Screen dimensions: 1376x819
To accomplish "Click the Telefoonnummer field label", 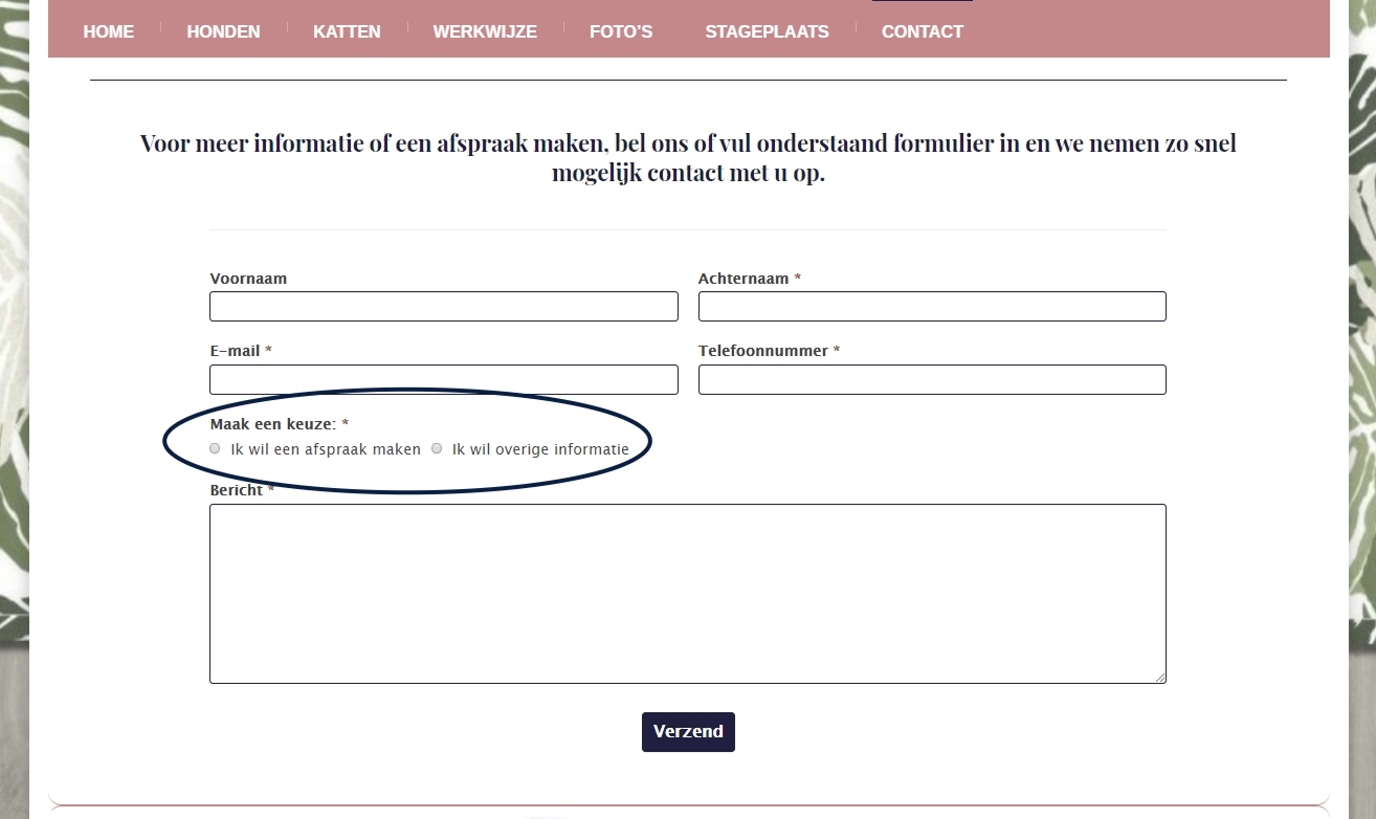I will tap(763, 351).
